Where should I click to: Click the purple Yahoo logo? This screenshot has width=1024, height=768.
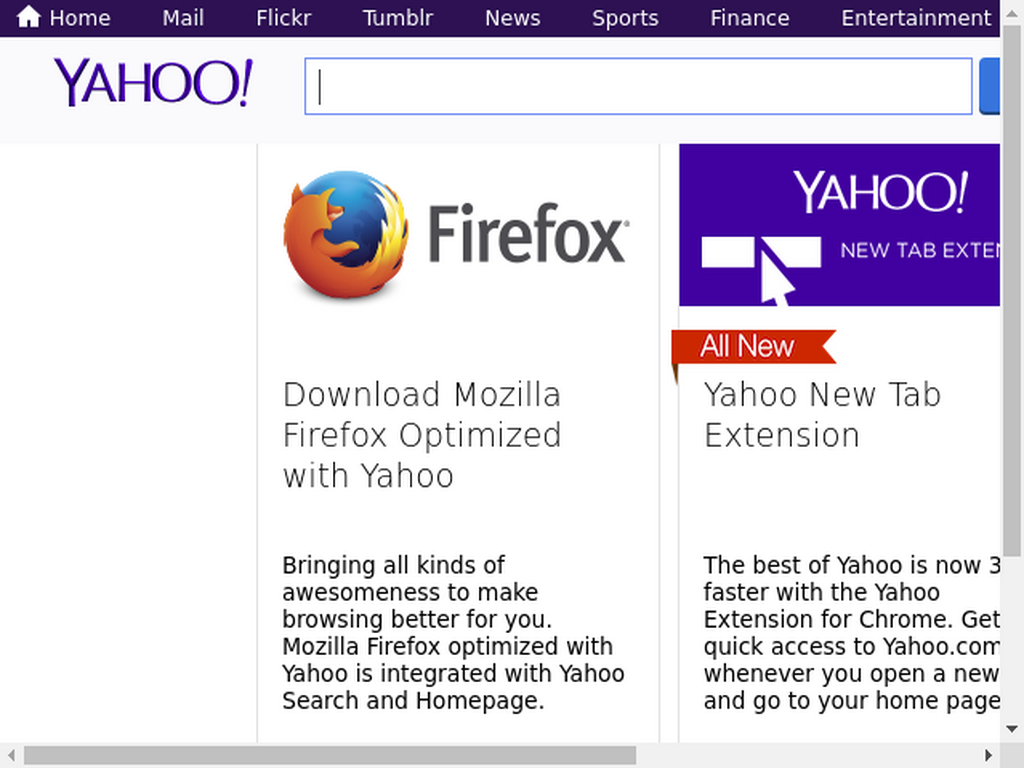[153, 82]
